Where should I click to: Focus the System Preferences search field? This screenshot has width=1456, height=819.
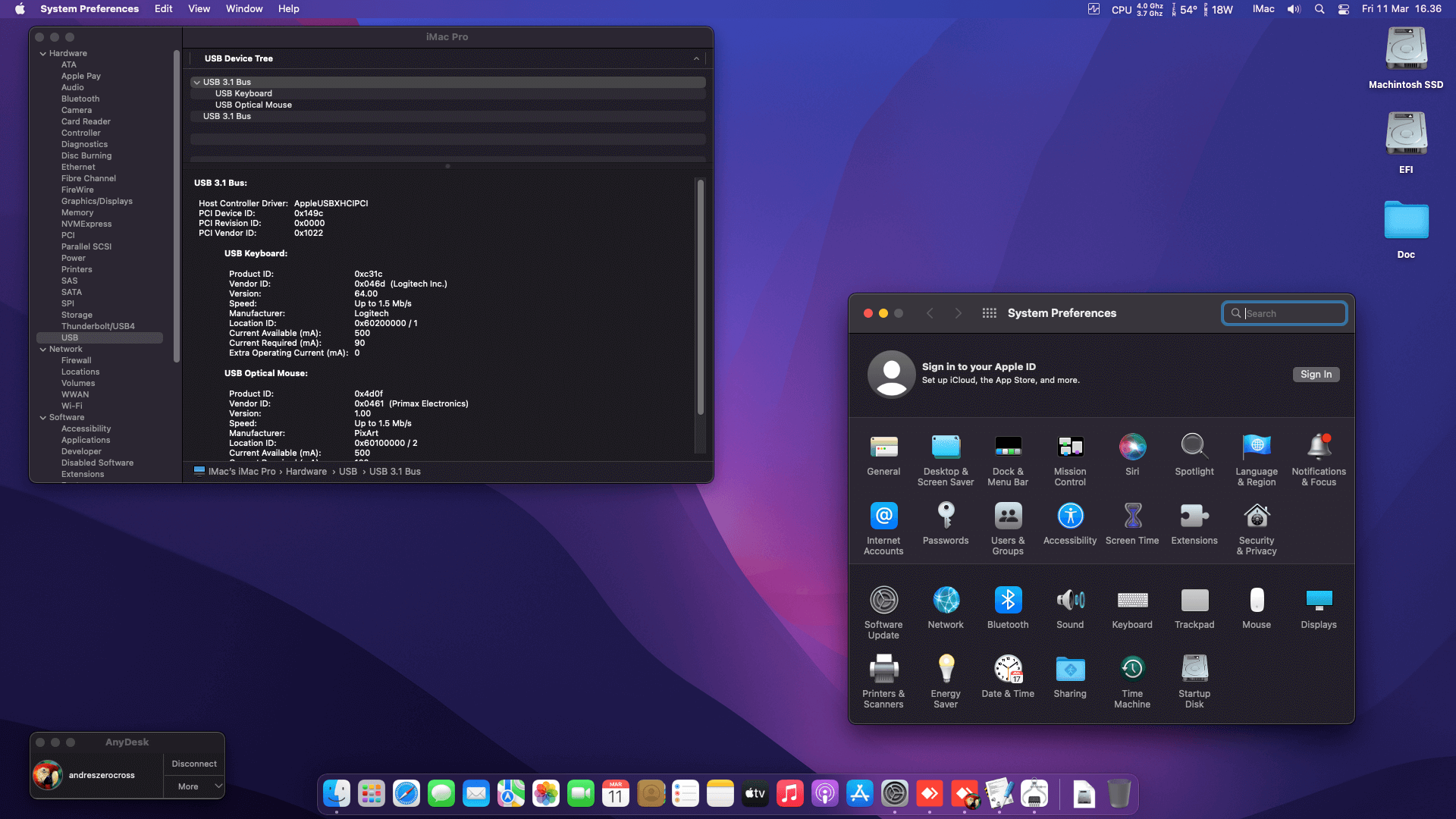(1285, 313)
